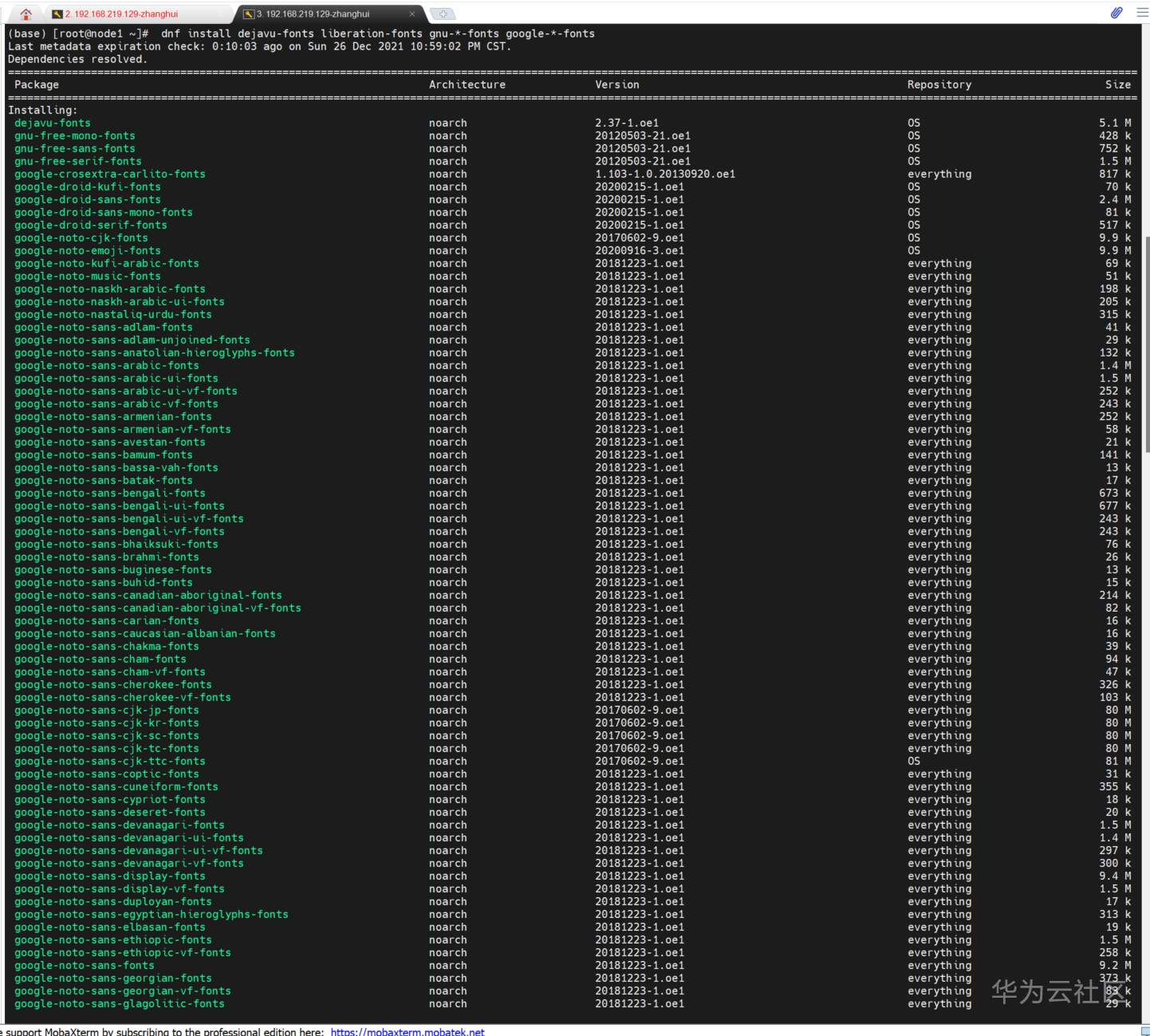Click google-droid-sans-mono-fonts package name
The width and height of the screenshot is (1150, 1036).
pos(104,212)
